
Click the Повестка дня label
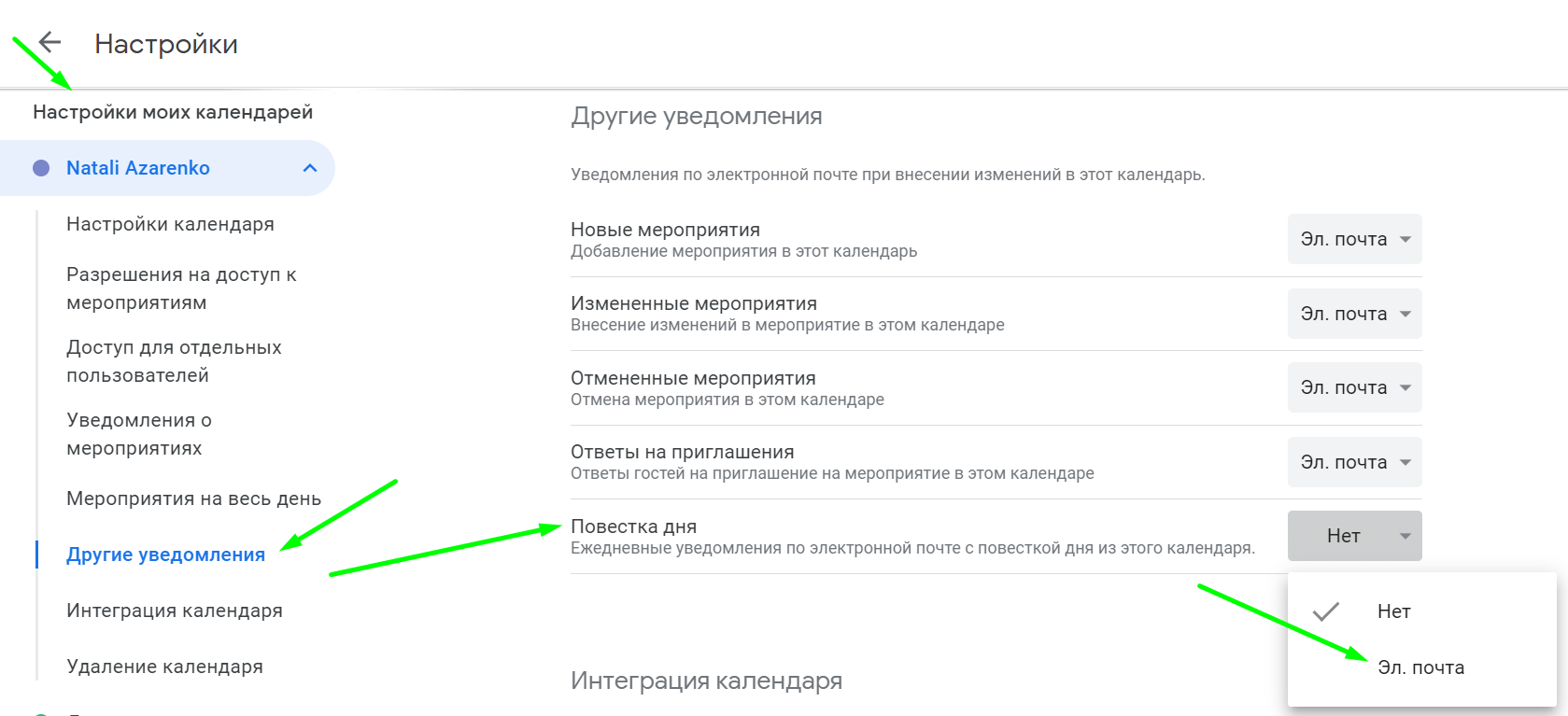click(x=633, y=526)
